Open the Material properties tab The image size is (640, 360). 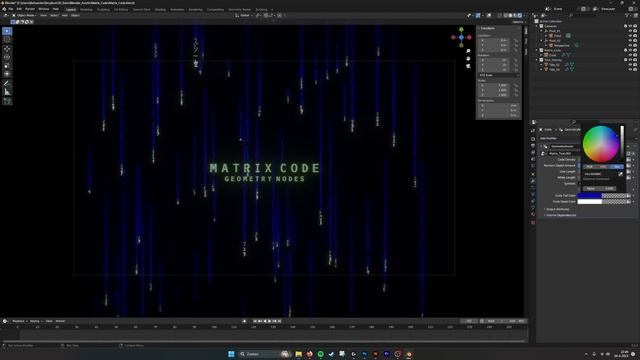coord(533,214)
